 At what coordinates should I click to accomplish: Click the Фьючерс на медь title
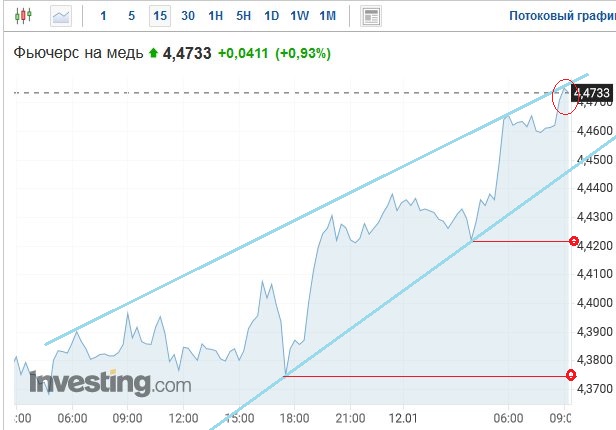pyautogui.click(x=79, y=53)
